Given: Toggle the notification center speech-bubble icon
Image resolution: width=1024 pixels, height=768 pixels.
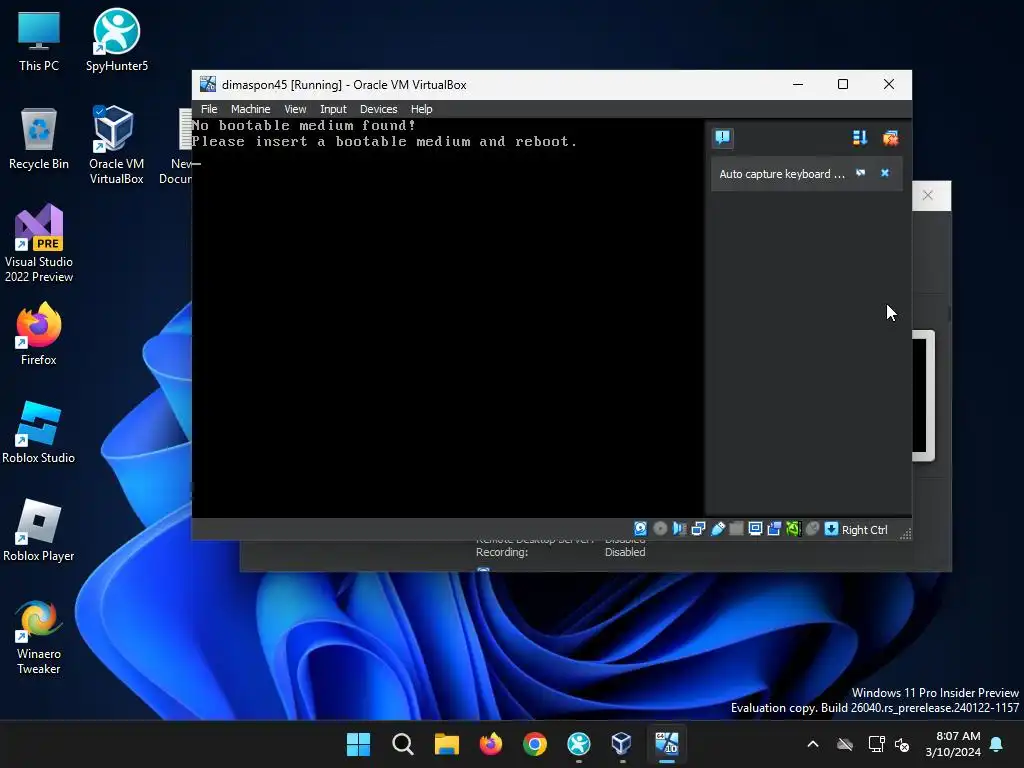Looking at the screenshot, I should (x=722, y=137).
